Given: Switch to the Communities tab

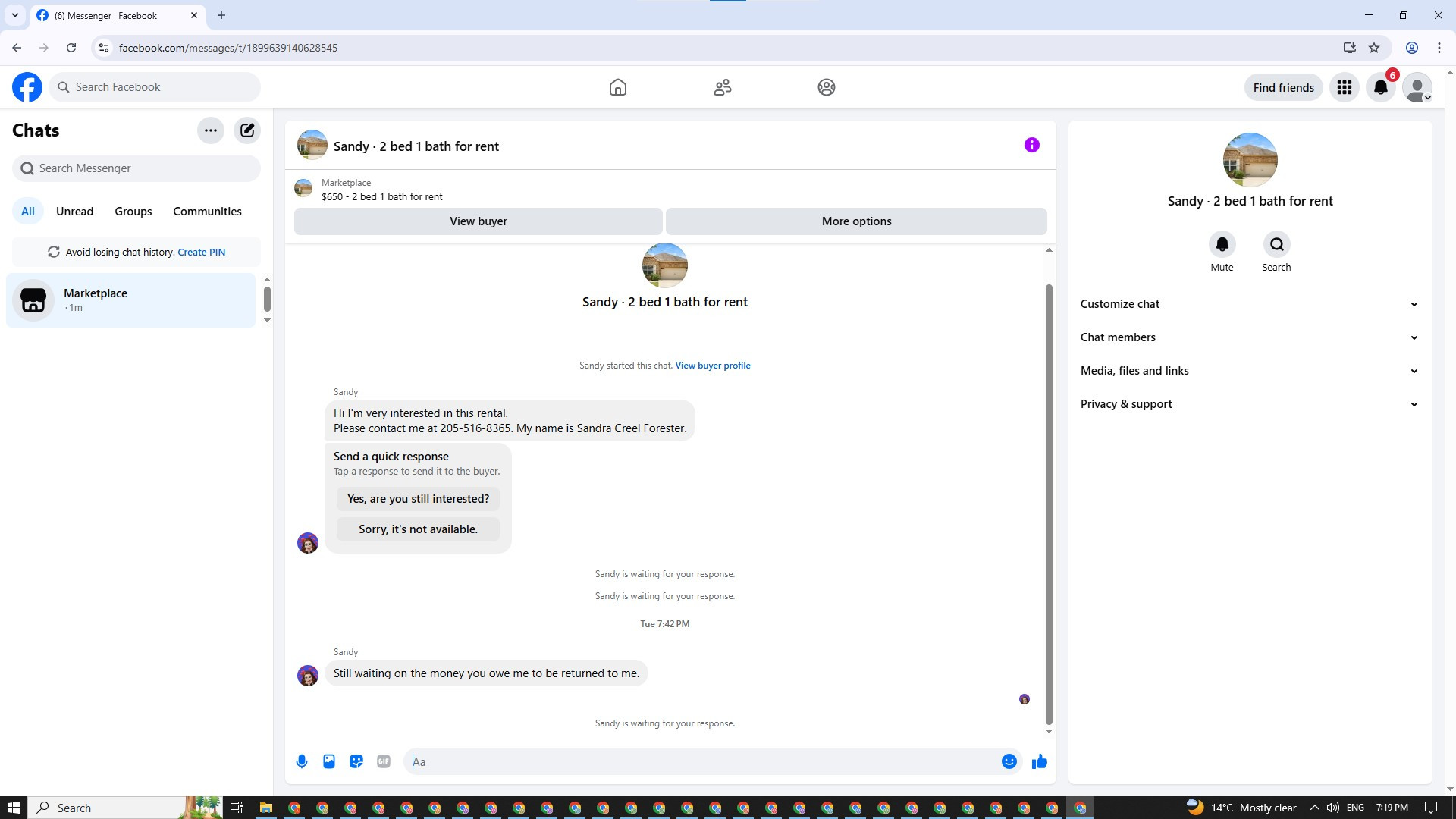Looking at the screenshot, I should (207, 212).
